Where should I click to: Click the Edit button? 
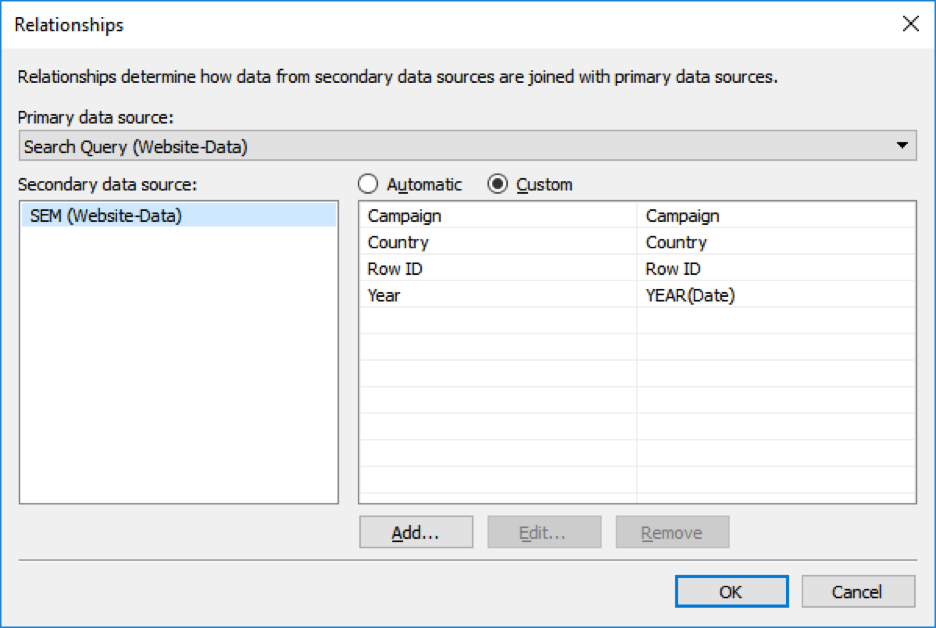click(x=543, y=531)
